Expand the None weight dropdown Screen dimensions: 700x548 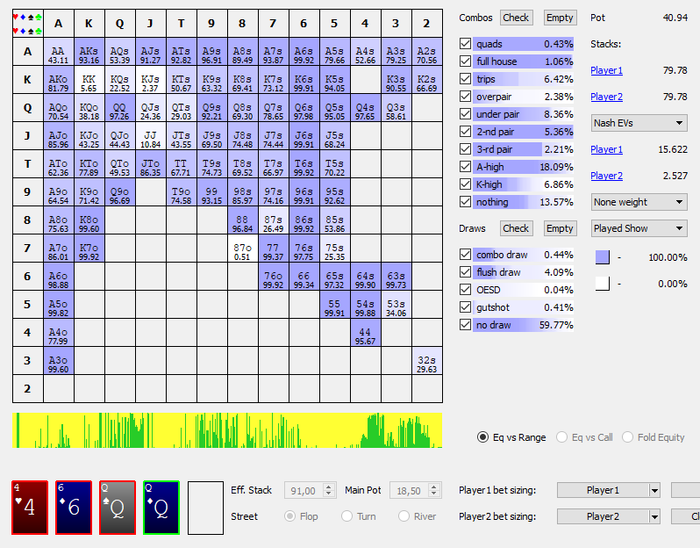pyautogui.click(x=637, y=202)
